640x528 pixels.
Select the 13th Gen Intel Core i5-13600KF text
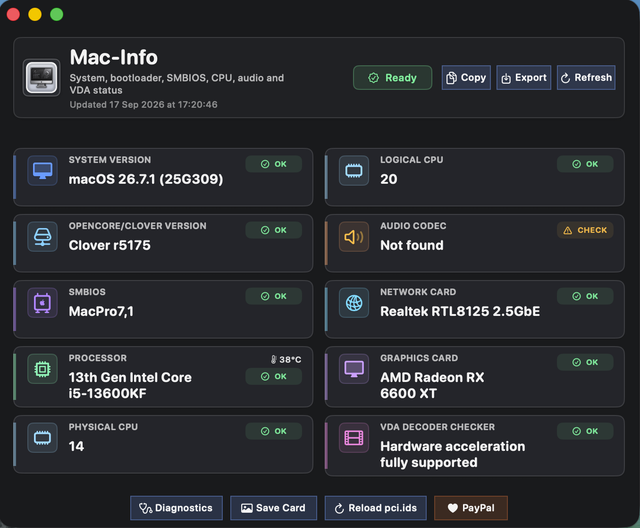coord(130,385)
